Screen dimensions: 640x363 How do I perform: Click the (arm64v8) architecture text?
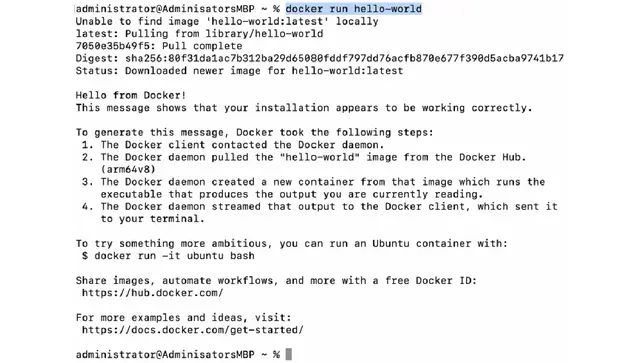pos(128,169)
